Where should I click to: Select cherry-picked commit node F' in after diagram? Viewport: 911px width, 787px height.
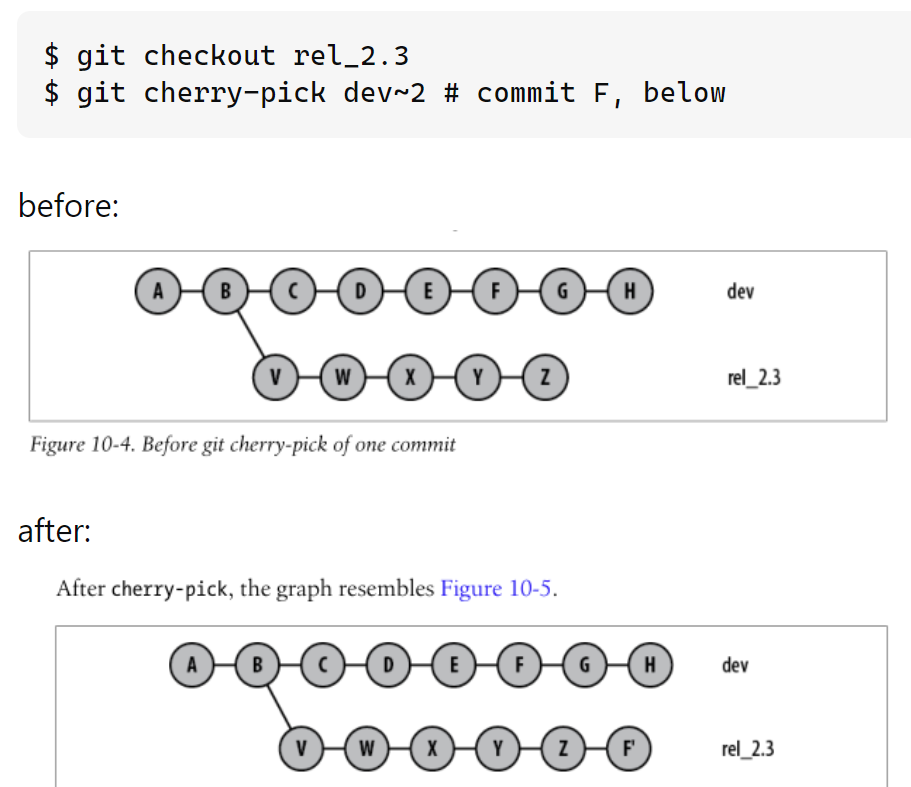(629, 749)
